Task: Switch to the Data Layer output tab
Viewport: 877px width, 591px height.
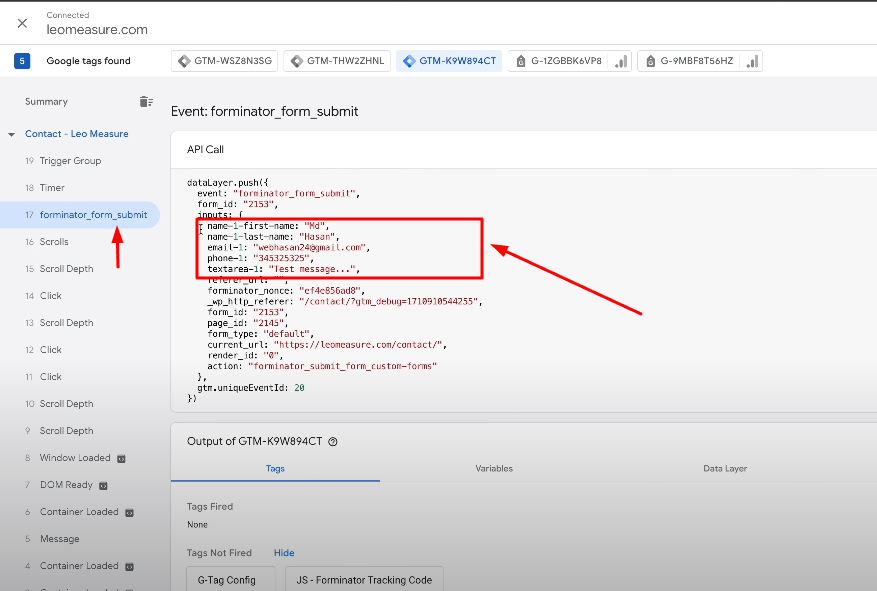Action: tap(725, 469)
